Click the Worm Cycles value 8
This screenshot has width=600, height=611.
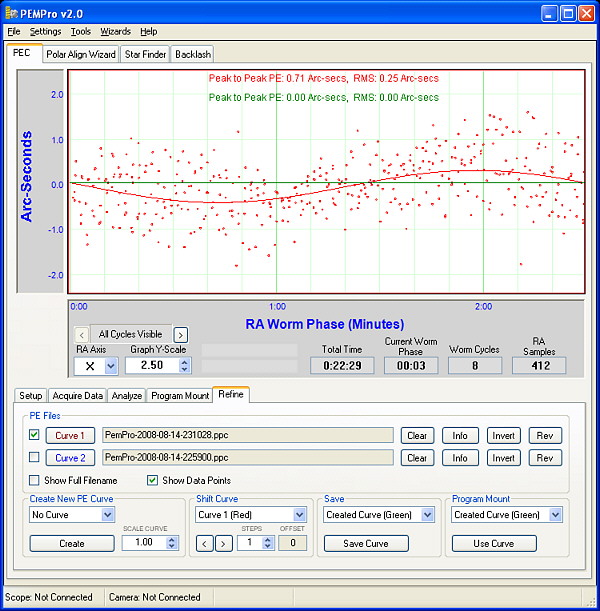pyautogui.click(x=475, y=366)
